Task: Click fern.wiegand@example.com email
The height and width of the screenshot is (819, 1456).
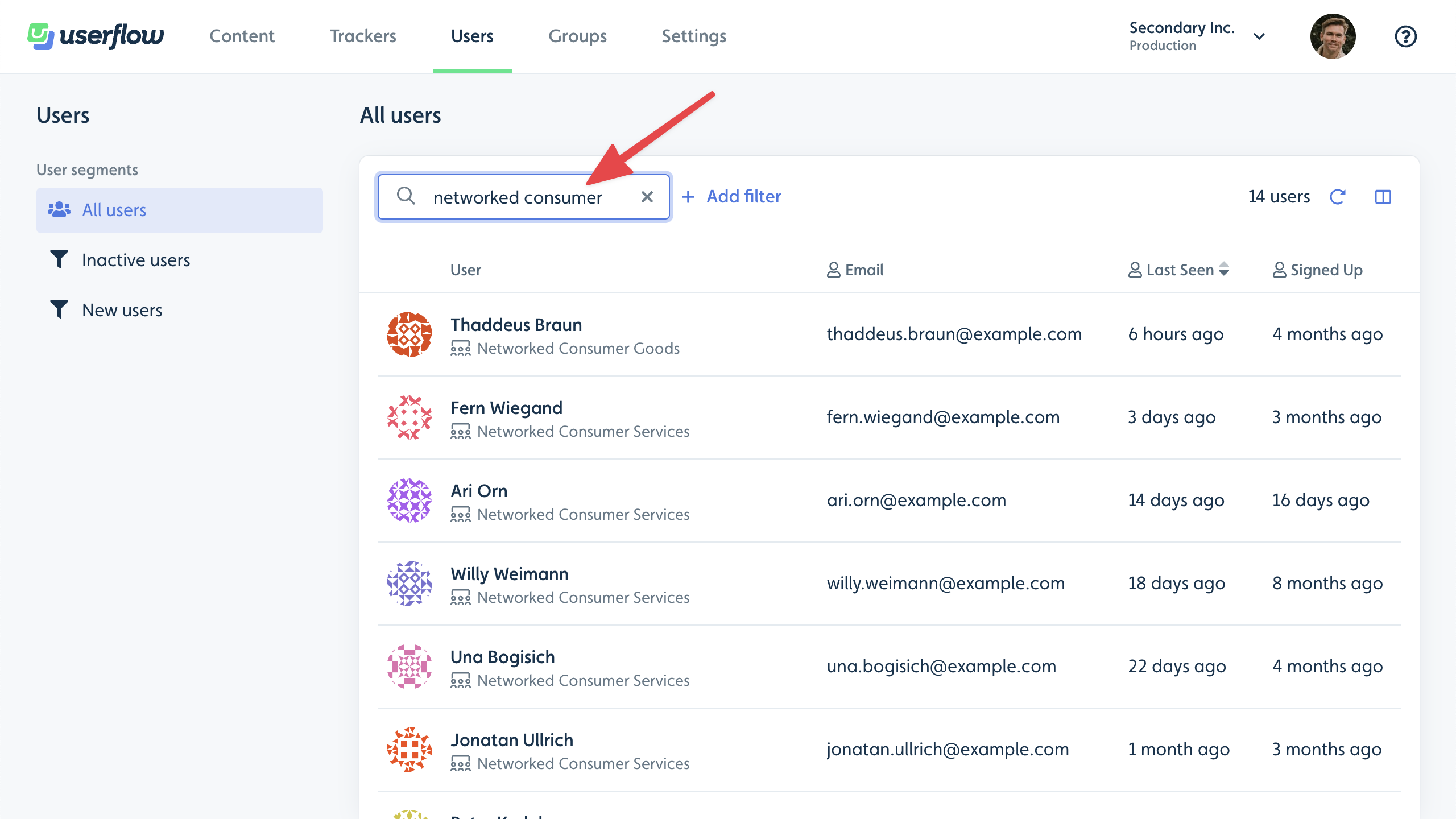Action: coord(943,417)
